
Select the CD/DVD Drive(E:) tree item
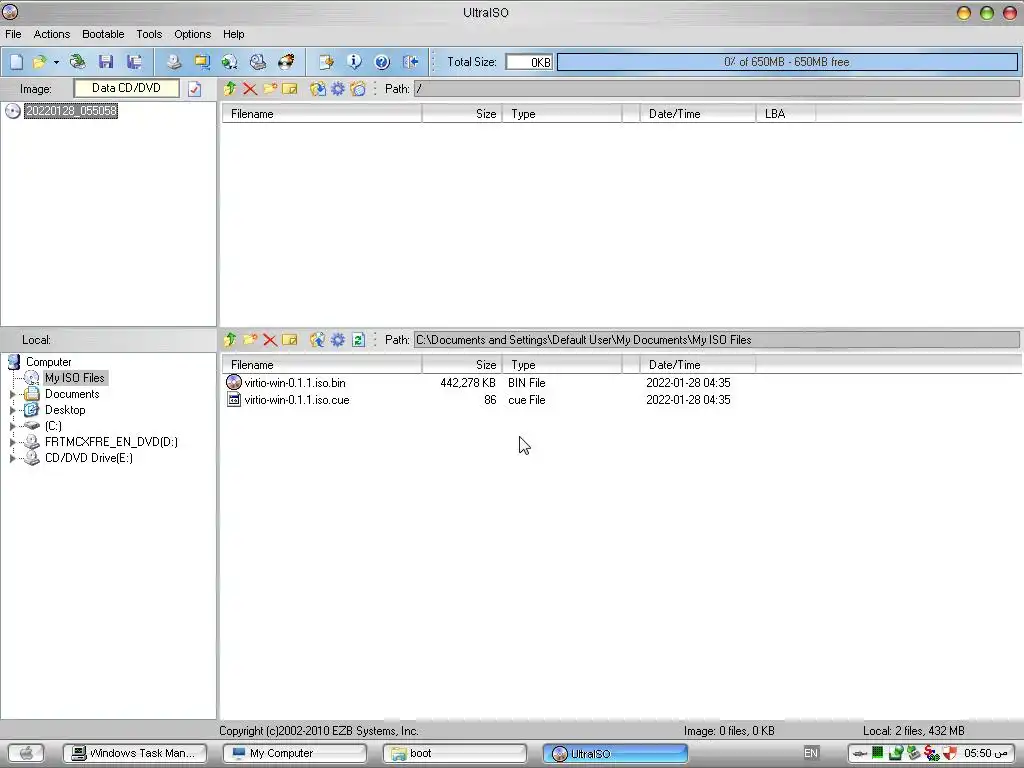point(89,458)
